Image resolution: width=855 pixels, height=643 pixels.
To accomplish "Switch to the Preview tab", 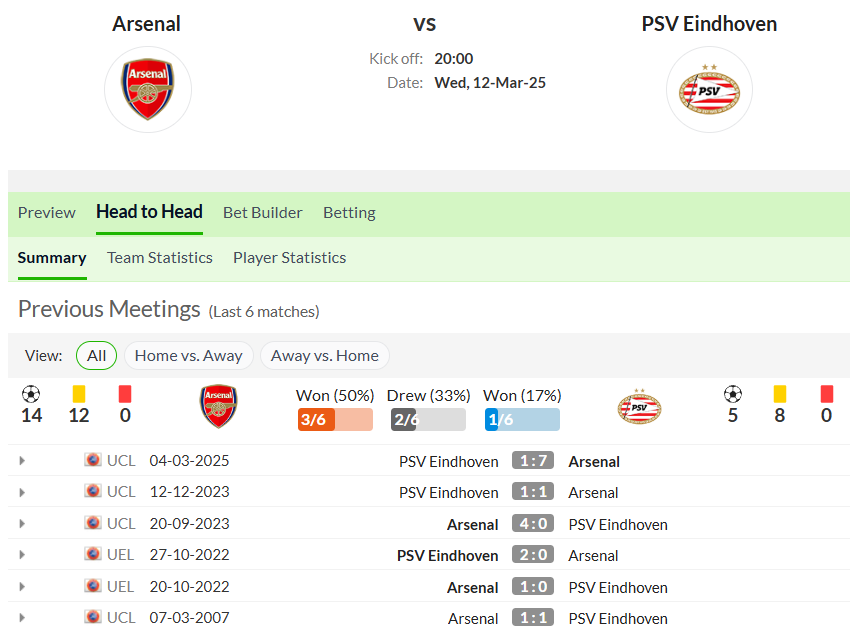I will 47,213.
